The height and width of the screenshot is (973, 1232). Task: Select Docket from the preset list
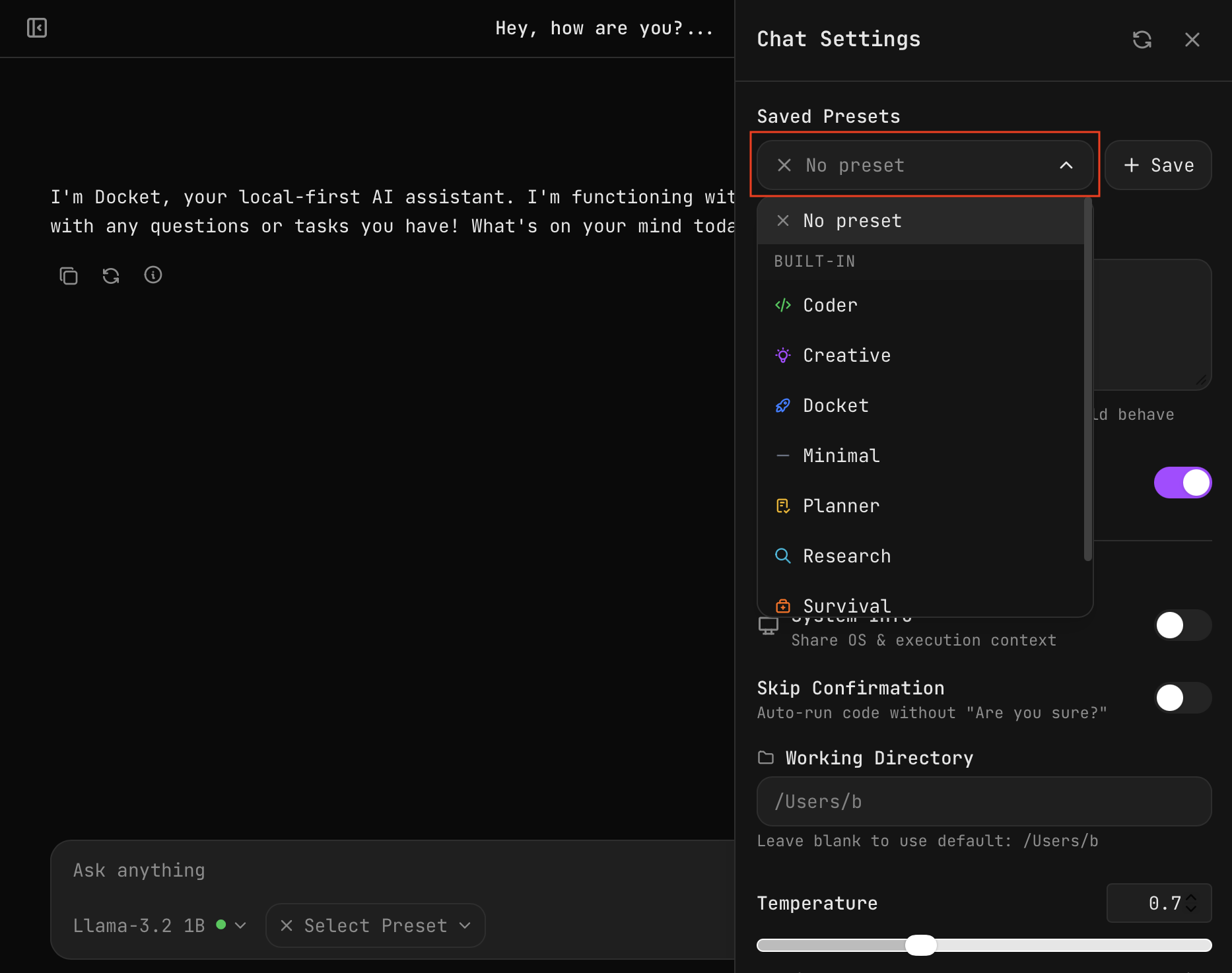[x=835, y=405]
